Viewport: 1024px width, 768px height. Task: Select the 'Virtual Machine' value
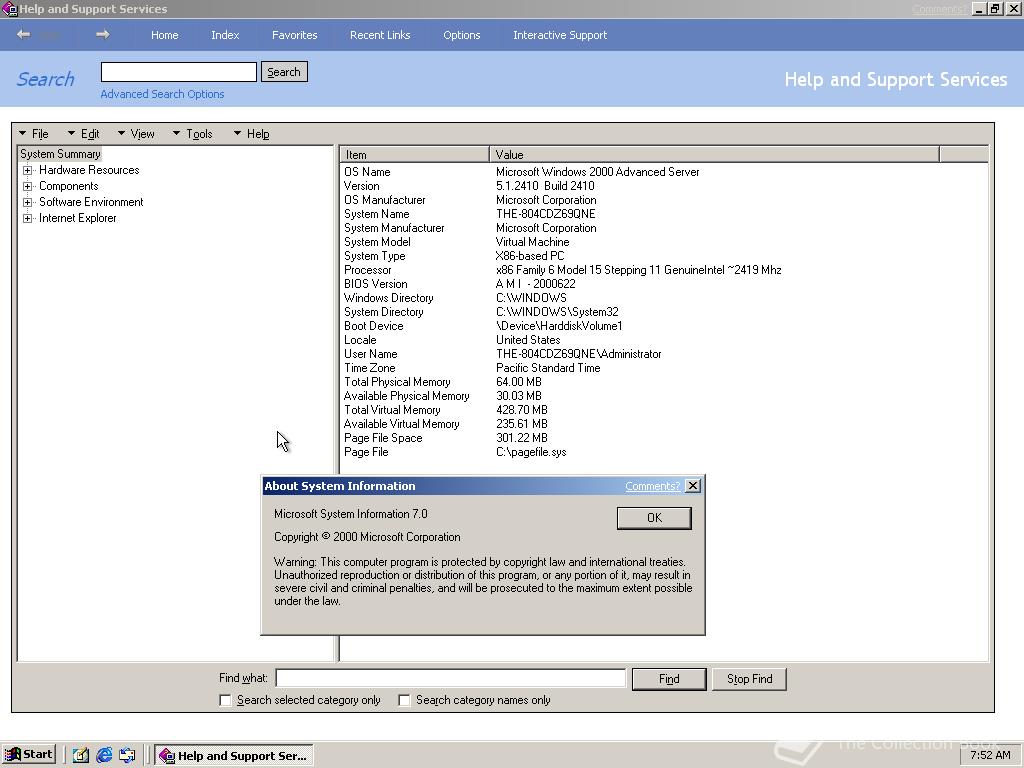pos(532,242)
